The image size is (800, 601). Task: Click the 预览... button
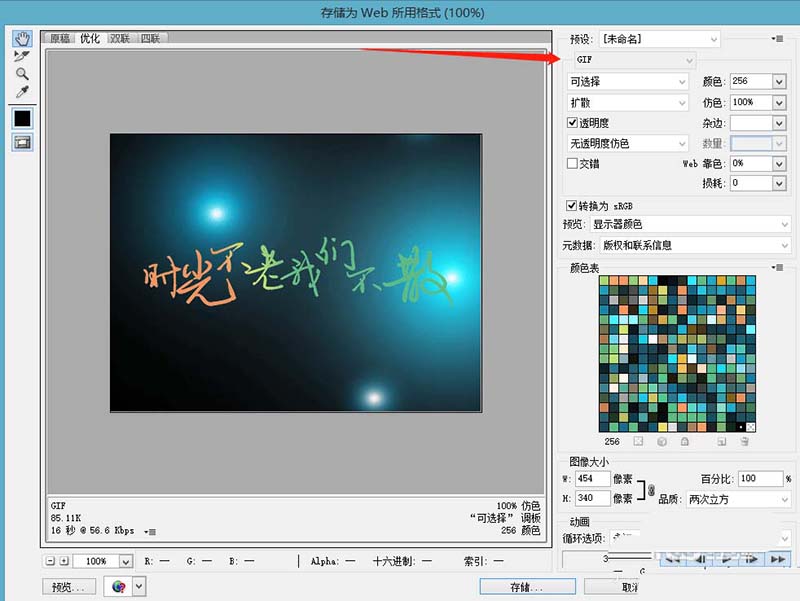tap(69, 587)
